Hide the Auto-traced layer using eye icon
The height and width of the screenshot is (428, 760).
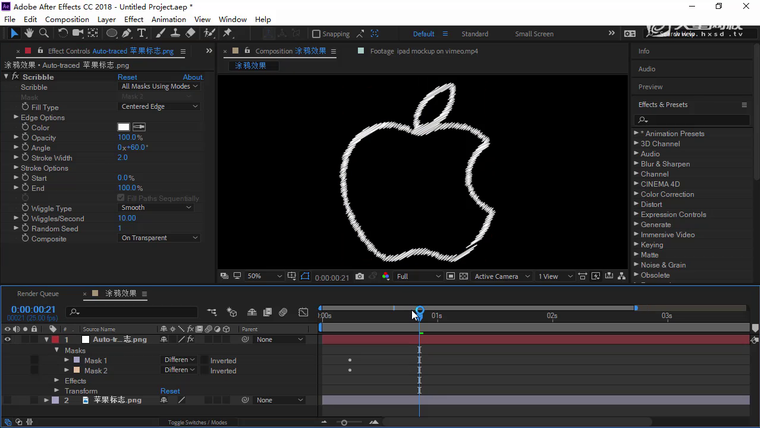click(7, 340)
